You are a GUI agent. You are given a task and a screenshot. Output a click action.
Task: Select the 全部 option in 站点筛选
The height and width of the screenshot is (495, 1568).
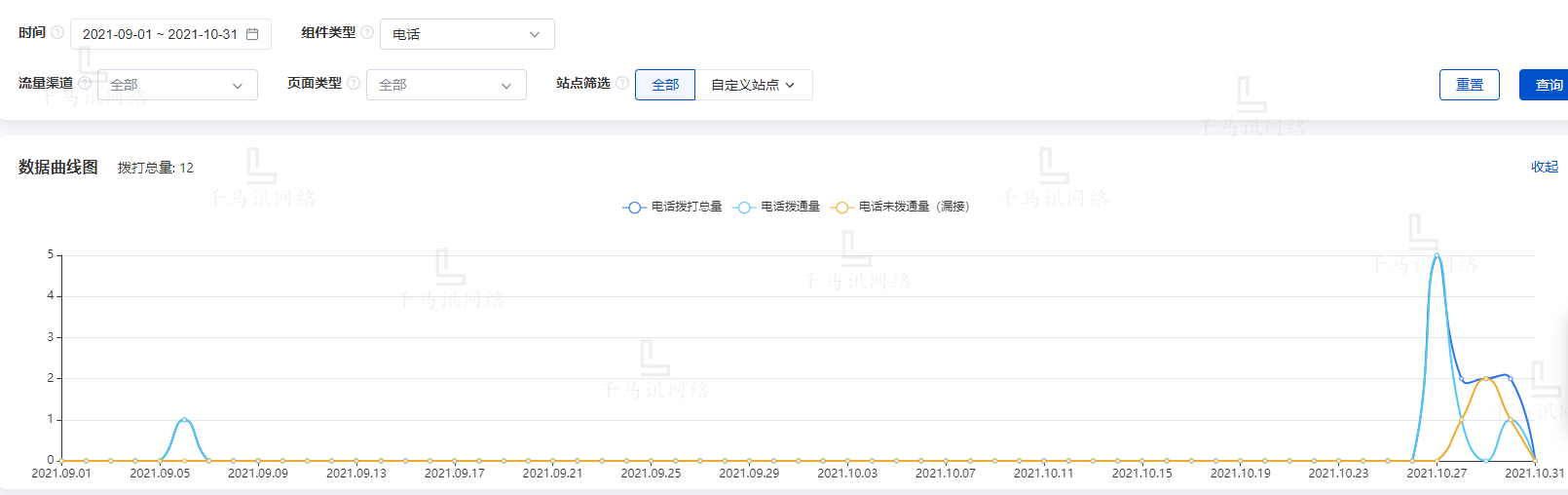tap(665, 85)
